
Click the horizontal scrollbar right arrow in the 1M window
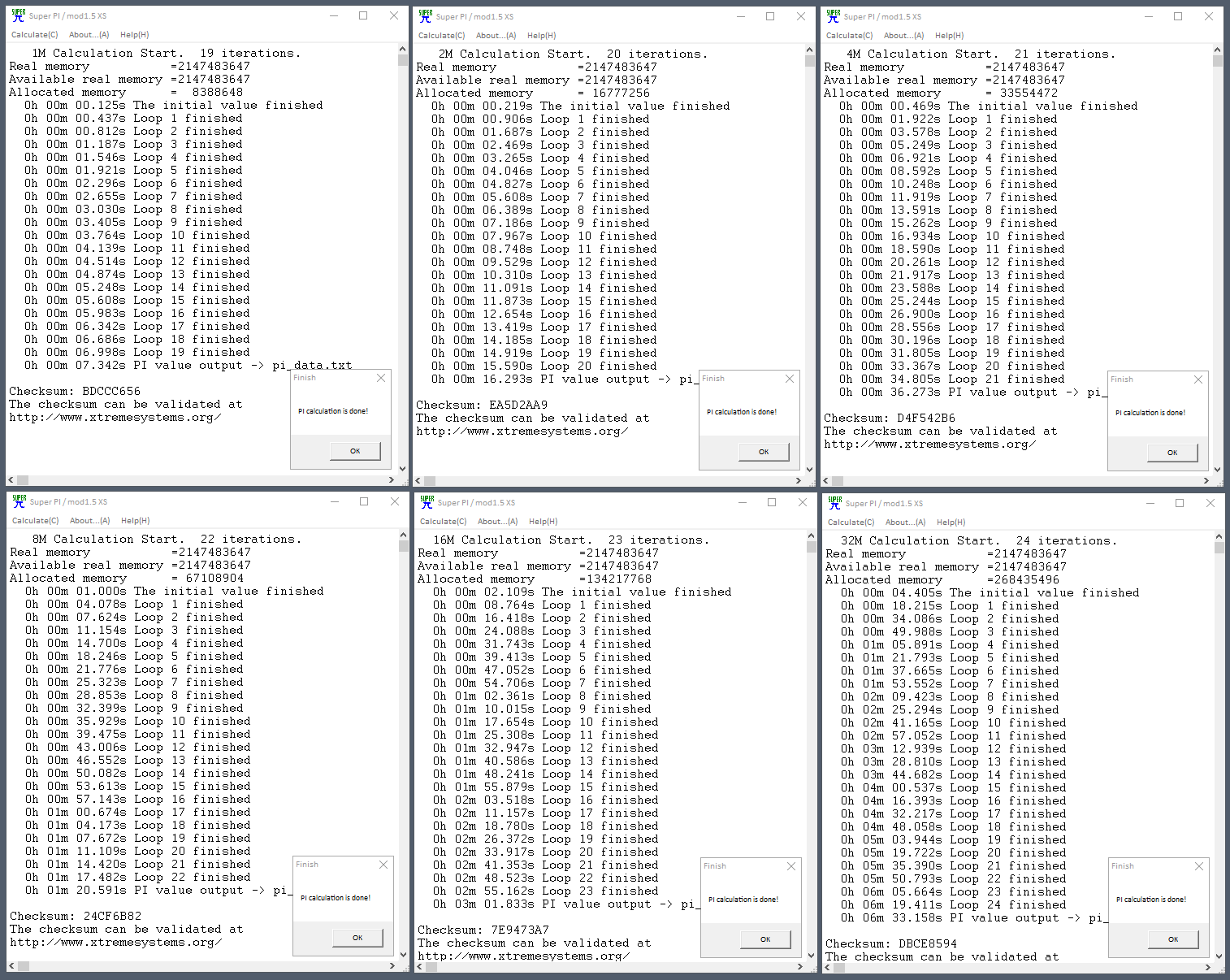coord(392,480)
